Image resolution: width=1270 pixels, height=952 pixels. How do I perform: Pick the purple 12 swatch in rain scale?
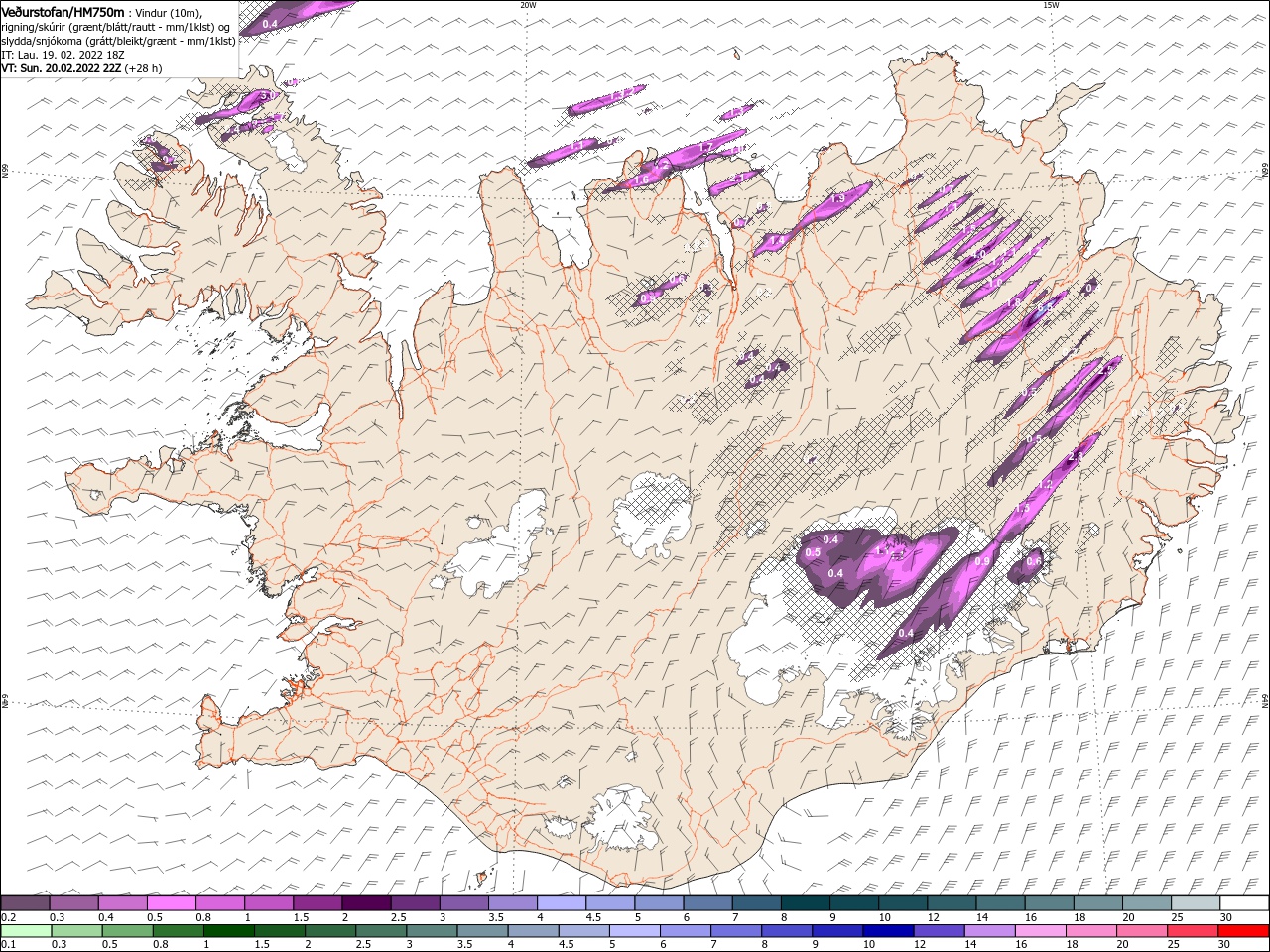point(939,931)
